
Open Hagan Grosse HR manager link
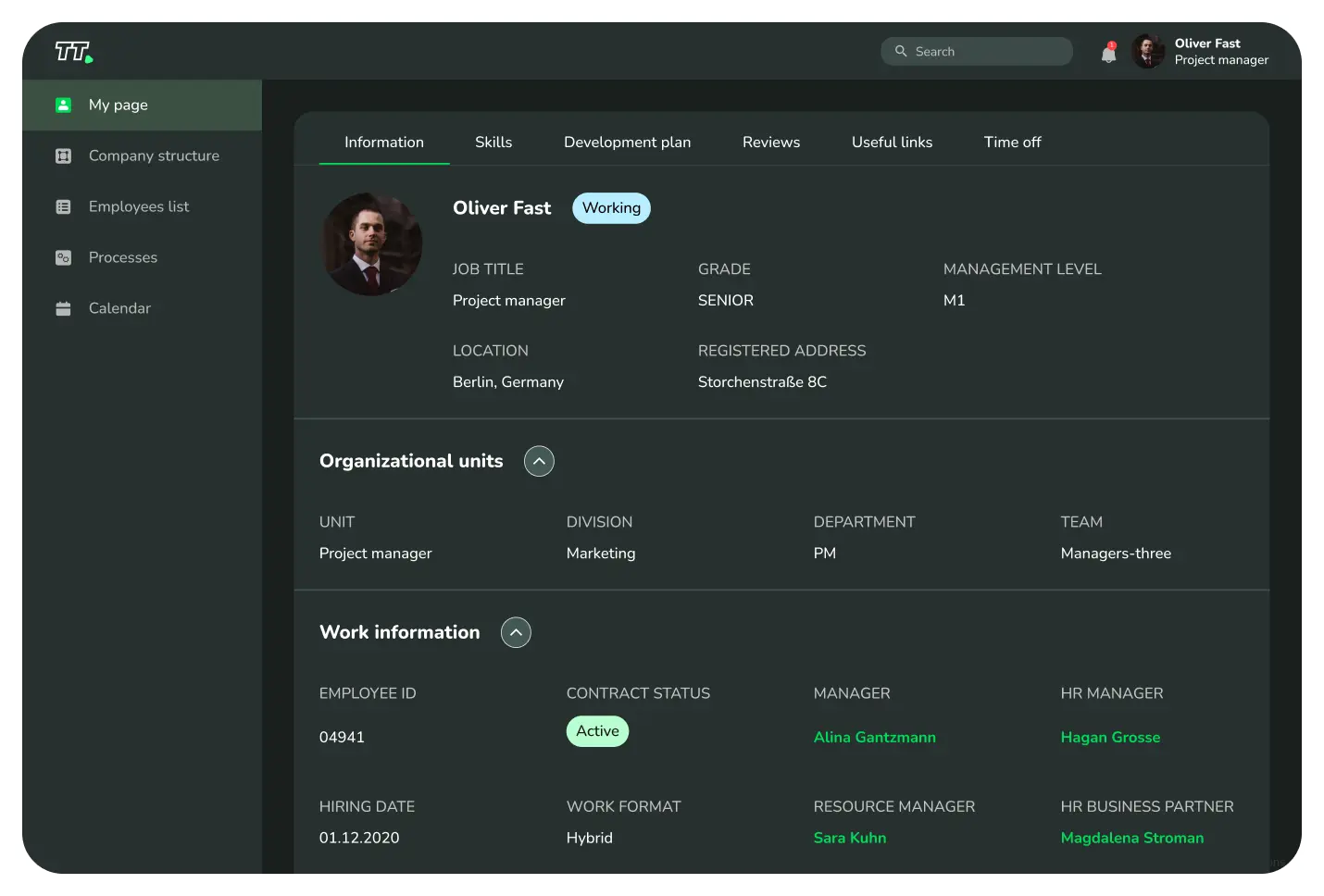click(1110, 738)
